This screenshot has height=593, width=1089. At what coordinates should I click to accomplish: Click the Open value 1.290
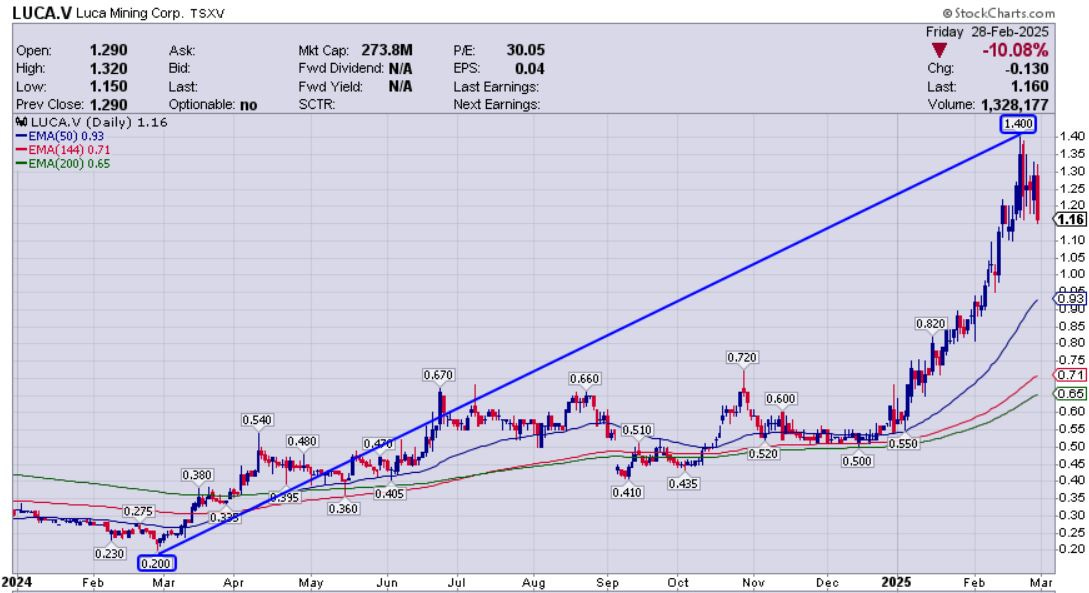[x=108, y=50]
